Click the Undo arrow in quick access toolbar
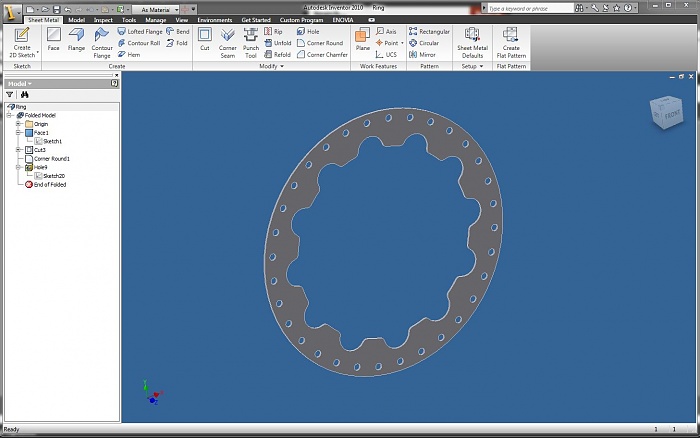 pos(68,9)
